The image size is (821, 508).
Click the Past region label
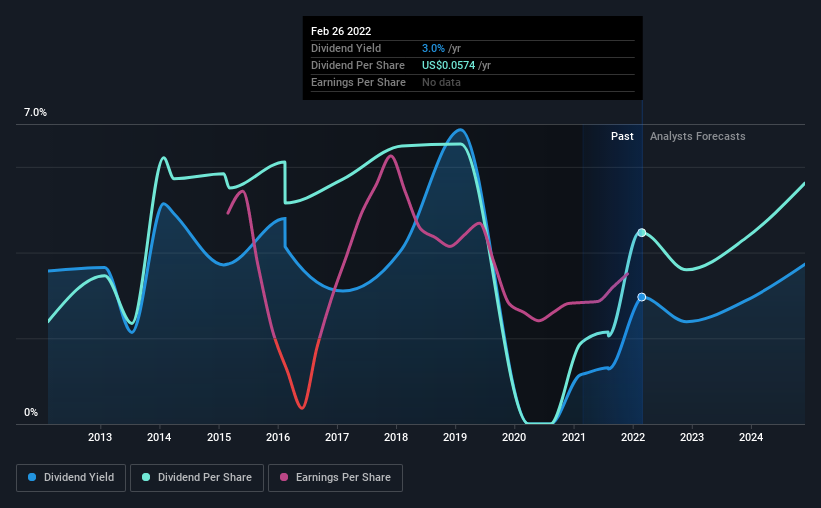[622, 136]
